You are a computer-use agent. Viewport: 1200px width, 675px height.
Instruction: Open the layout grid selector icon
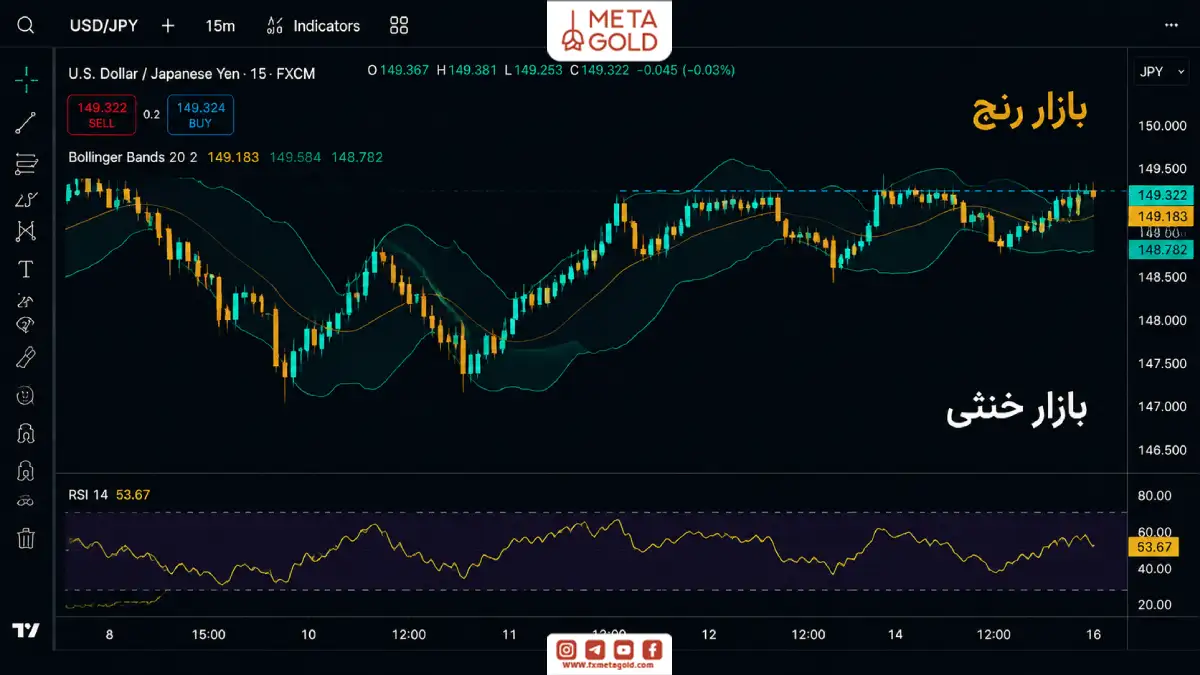pos(399,25)
